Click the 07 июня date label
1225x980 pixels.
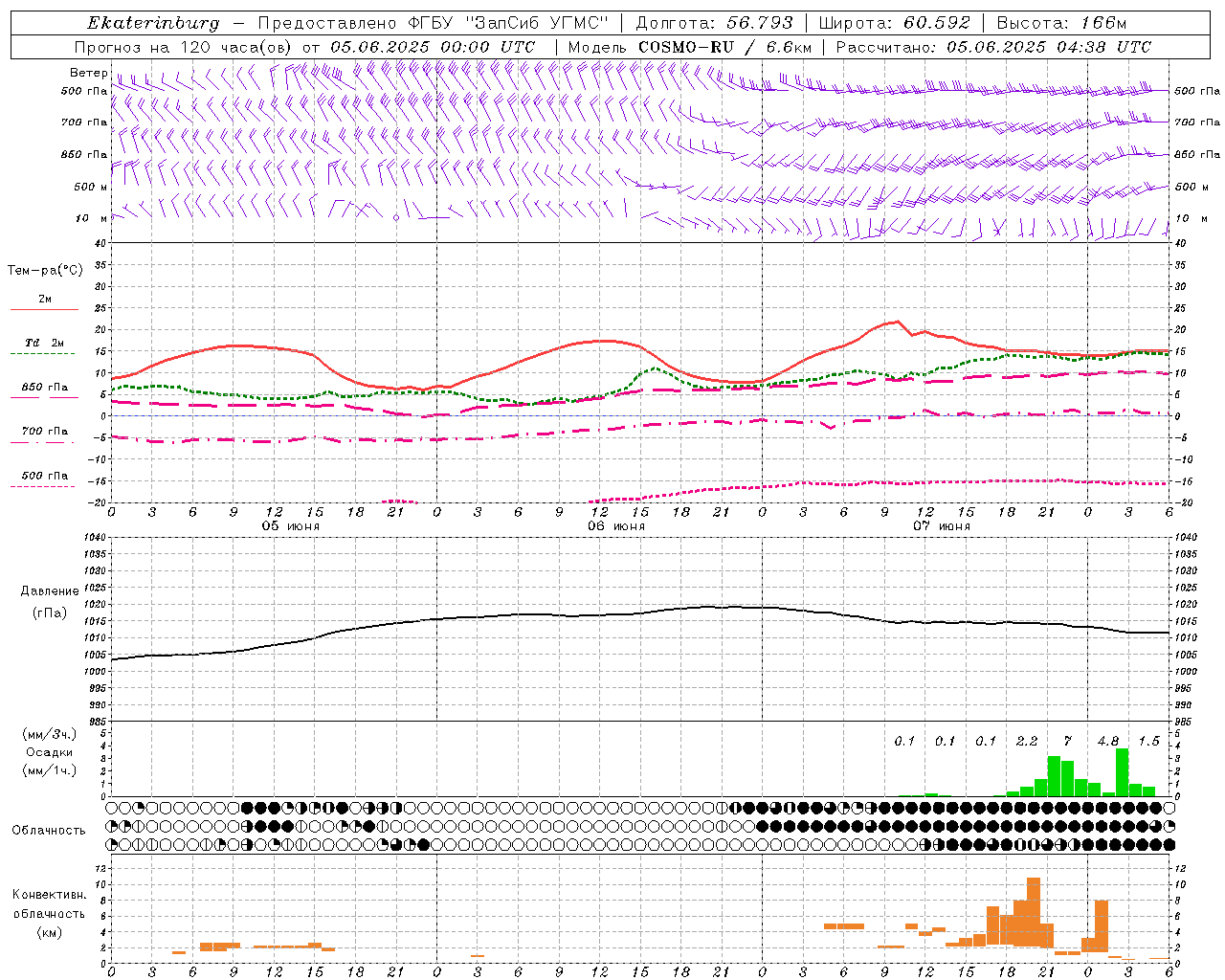pyautogui.click(x=942, y=526)
